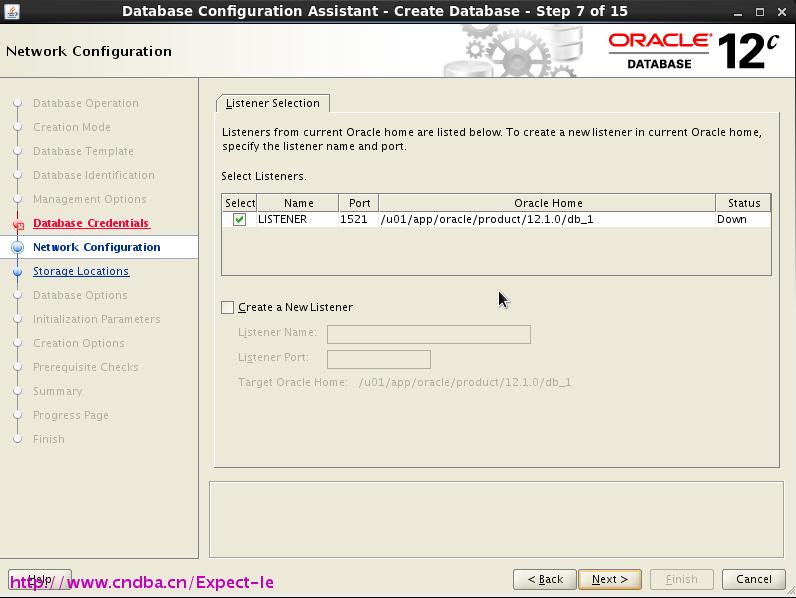Click the Database Credentials error step icon
The width and height of the screenshot is (796, 598).
tap(18, 224)
